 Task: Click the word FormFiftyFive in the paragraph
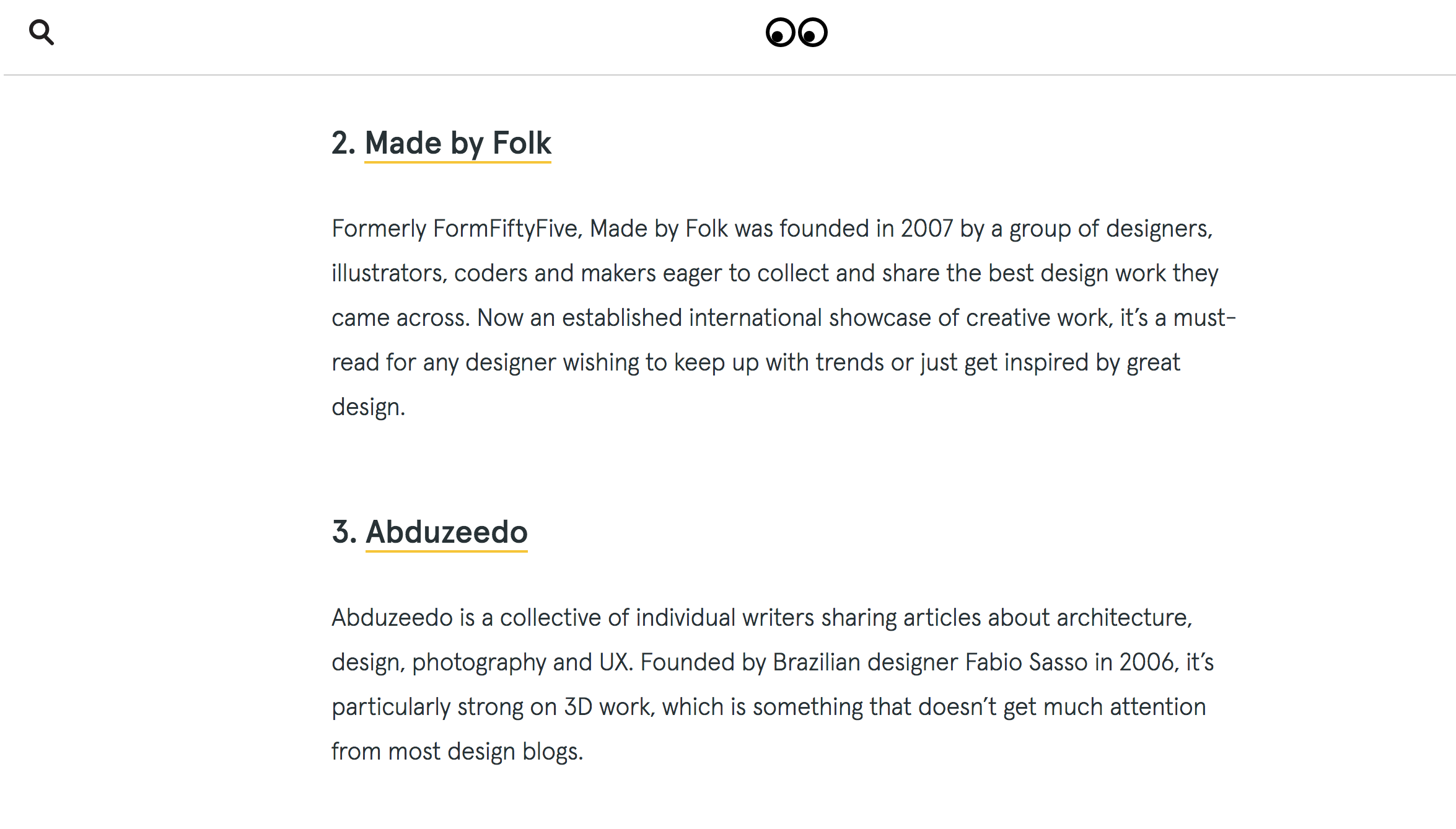coord(506,229)
